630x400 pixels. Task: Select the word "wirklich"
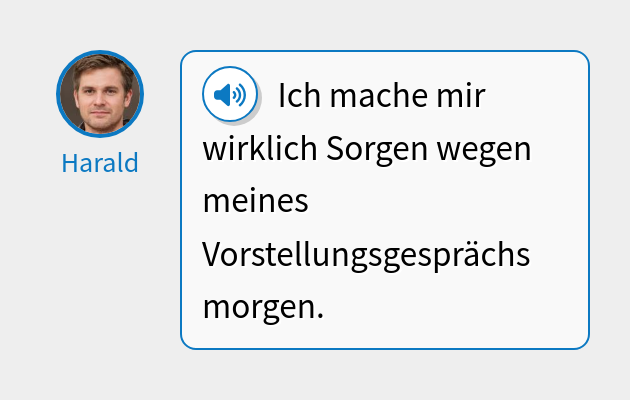coord(260,150)
